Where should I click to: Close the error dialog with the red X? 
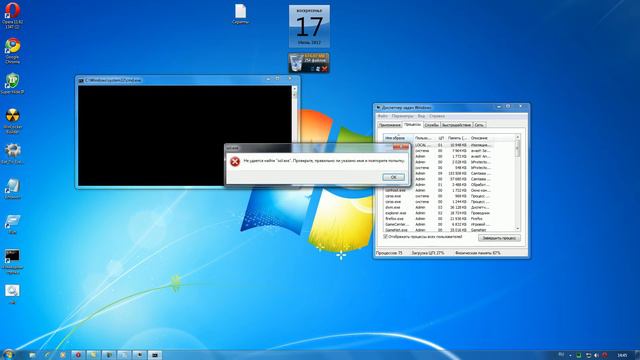(x=400, y=147)
